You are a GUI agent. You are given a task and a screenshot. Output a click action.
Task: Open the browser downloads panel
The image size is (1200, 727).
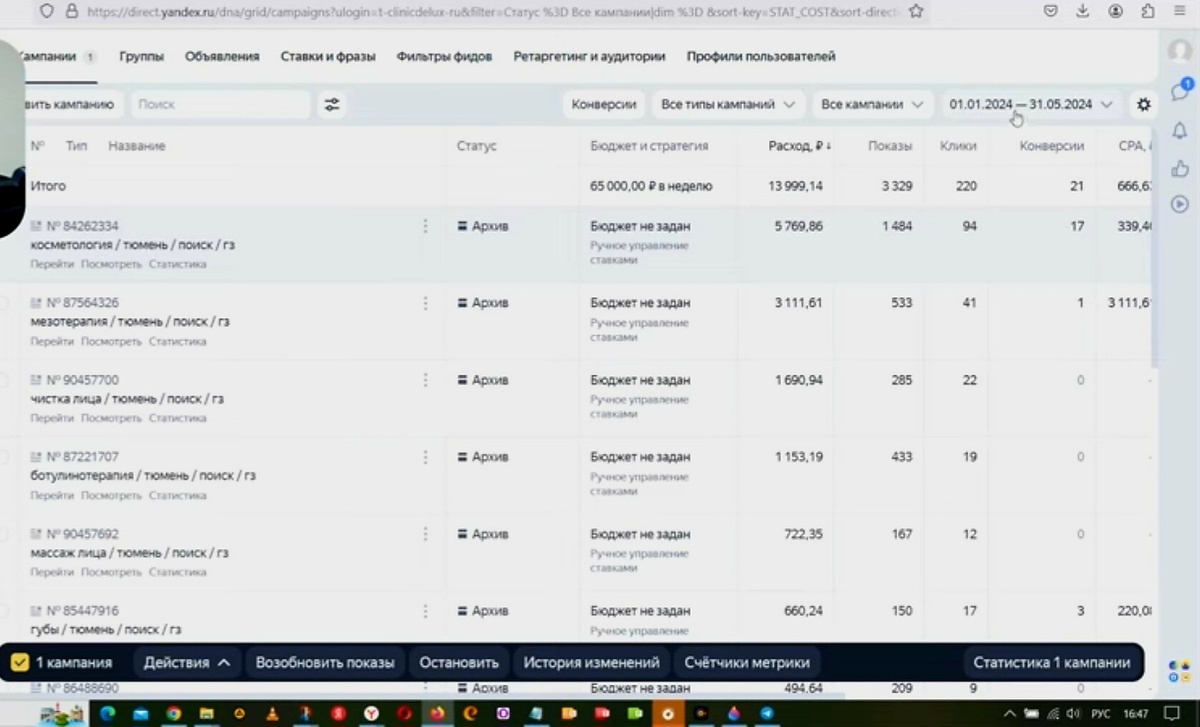pos(1083,11)
